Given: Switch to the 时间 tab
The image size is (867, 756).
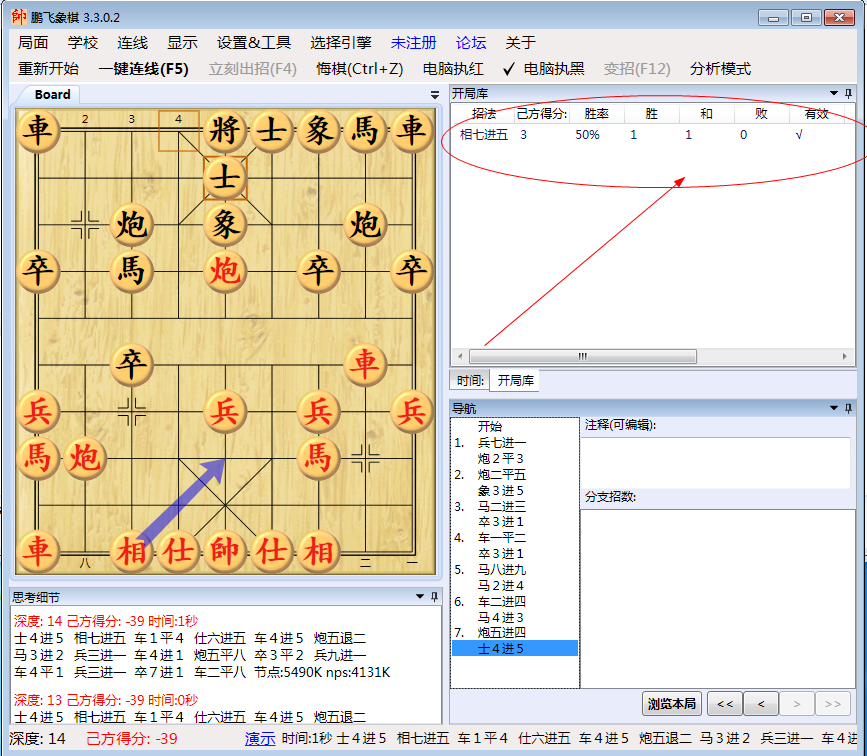Looking at the screenshot, I should (470, 380).
